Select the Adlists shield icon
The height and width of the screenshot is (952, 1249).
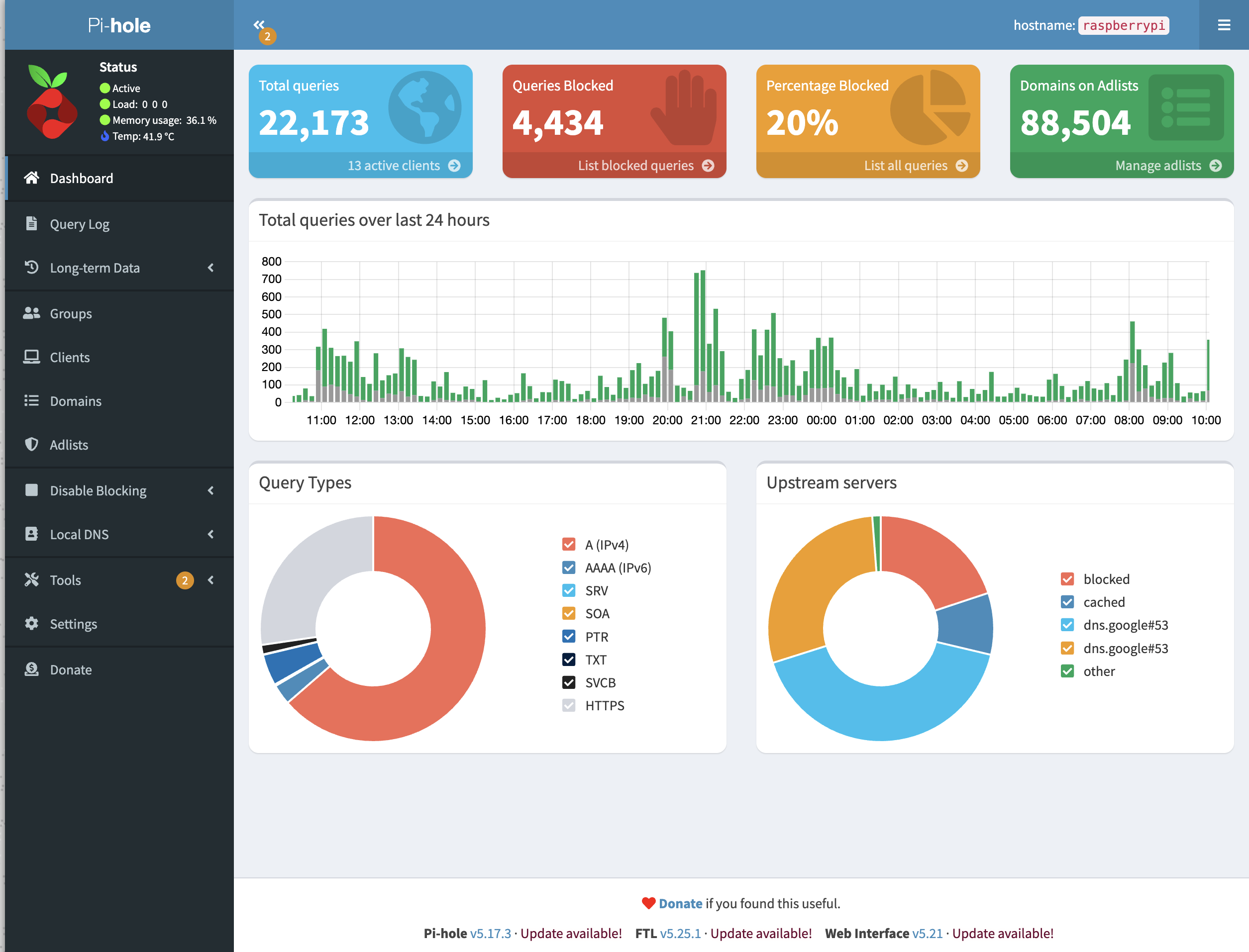[32, 445]
